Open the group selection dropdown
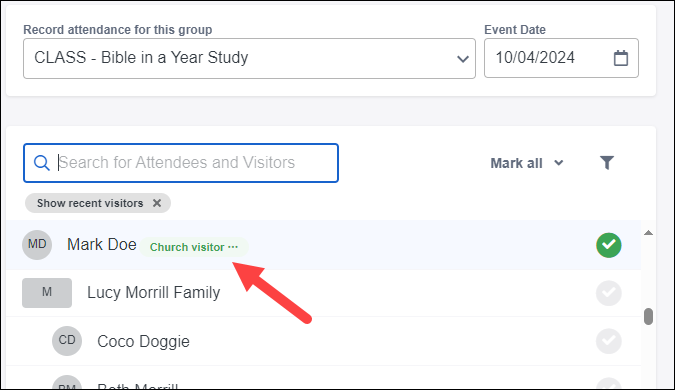 click(x=249, y=58)
